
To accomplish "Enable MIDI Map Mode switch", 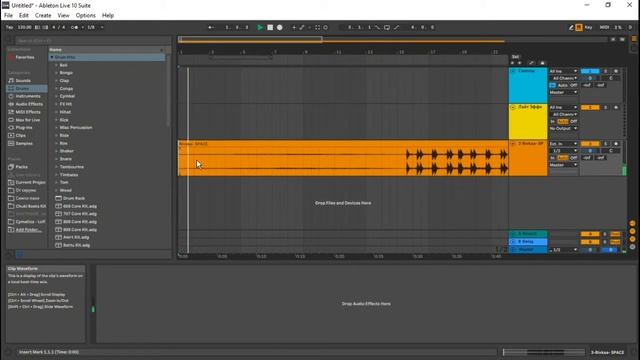I will click(x=604, y=27).
